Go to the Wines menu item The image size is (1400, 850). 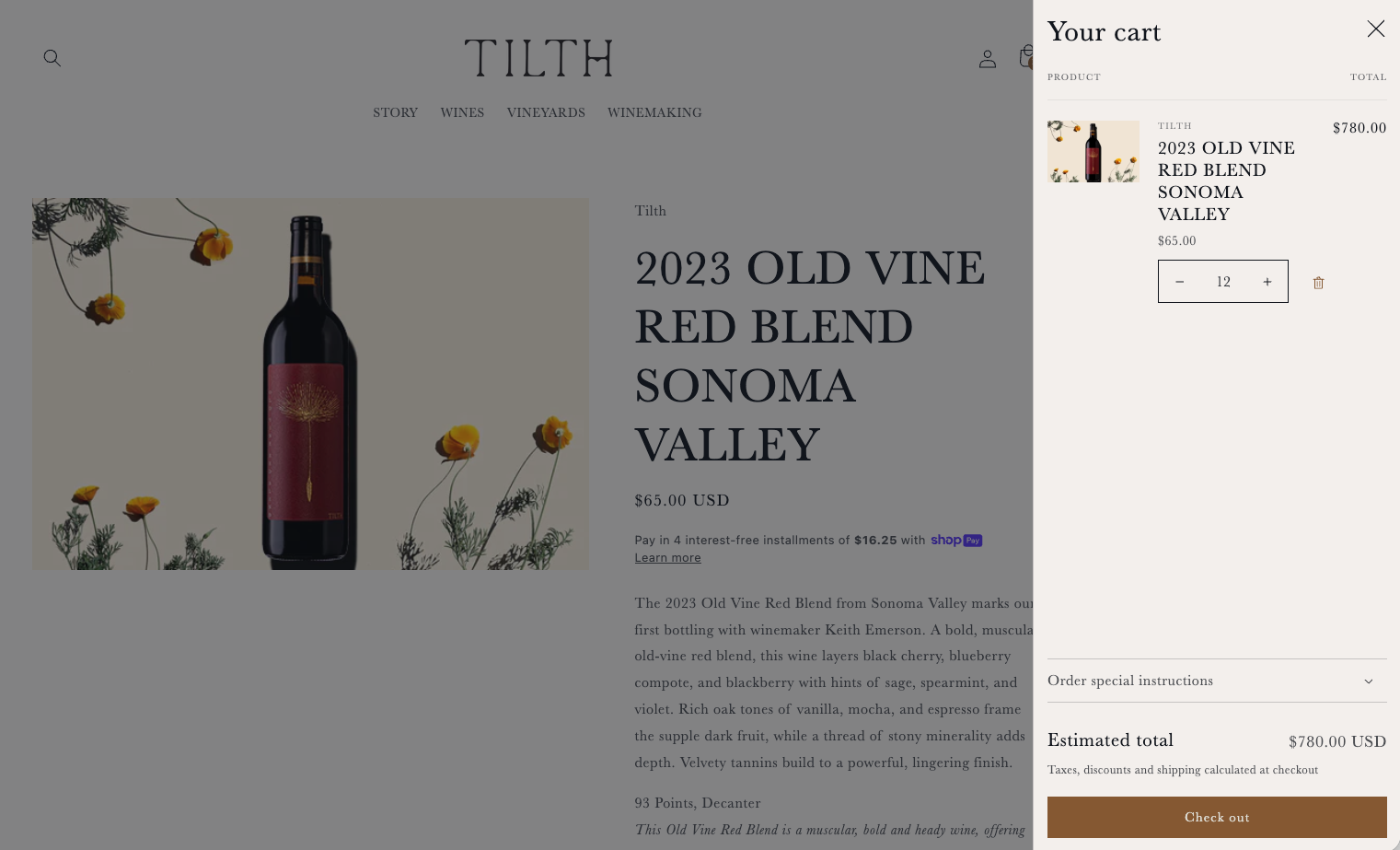tap(462, 112)
